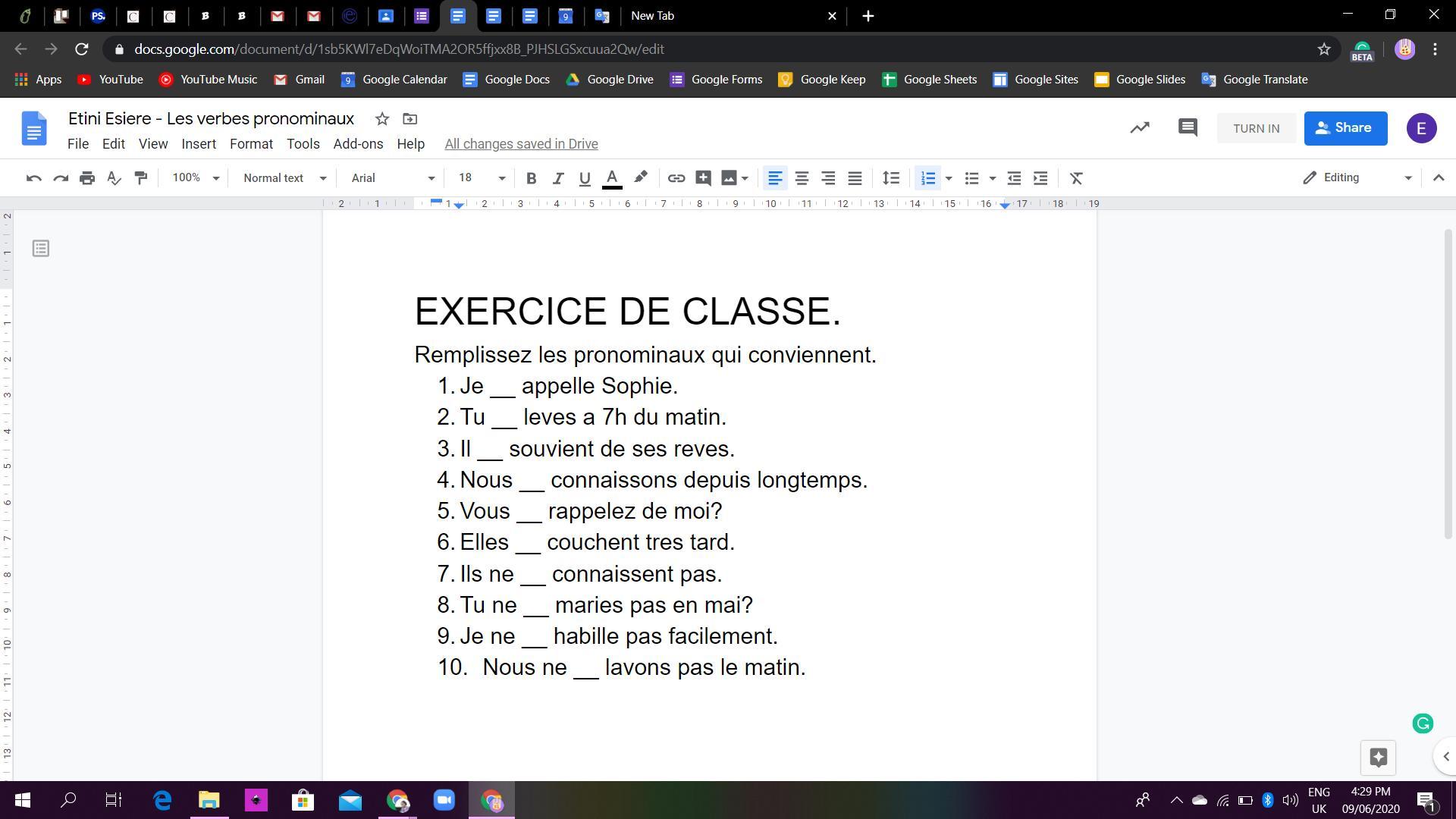Toggle italic formatting
Image resolution: width=1456 pixels, height=819 pixels.
(557, 178)
